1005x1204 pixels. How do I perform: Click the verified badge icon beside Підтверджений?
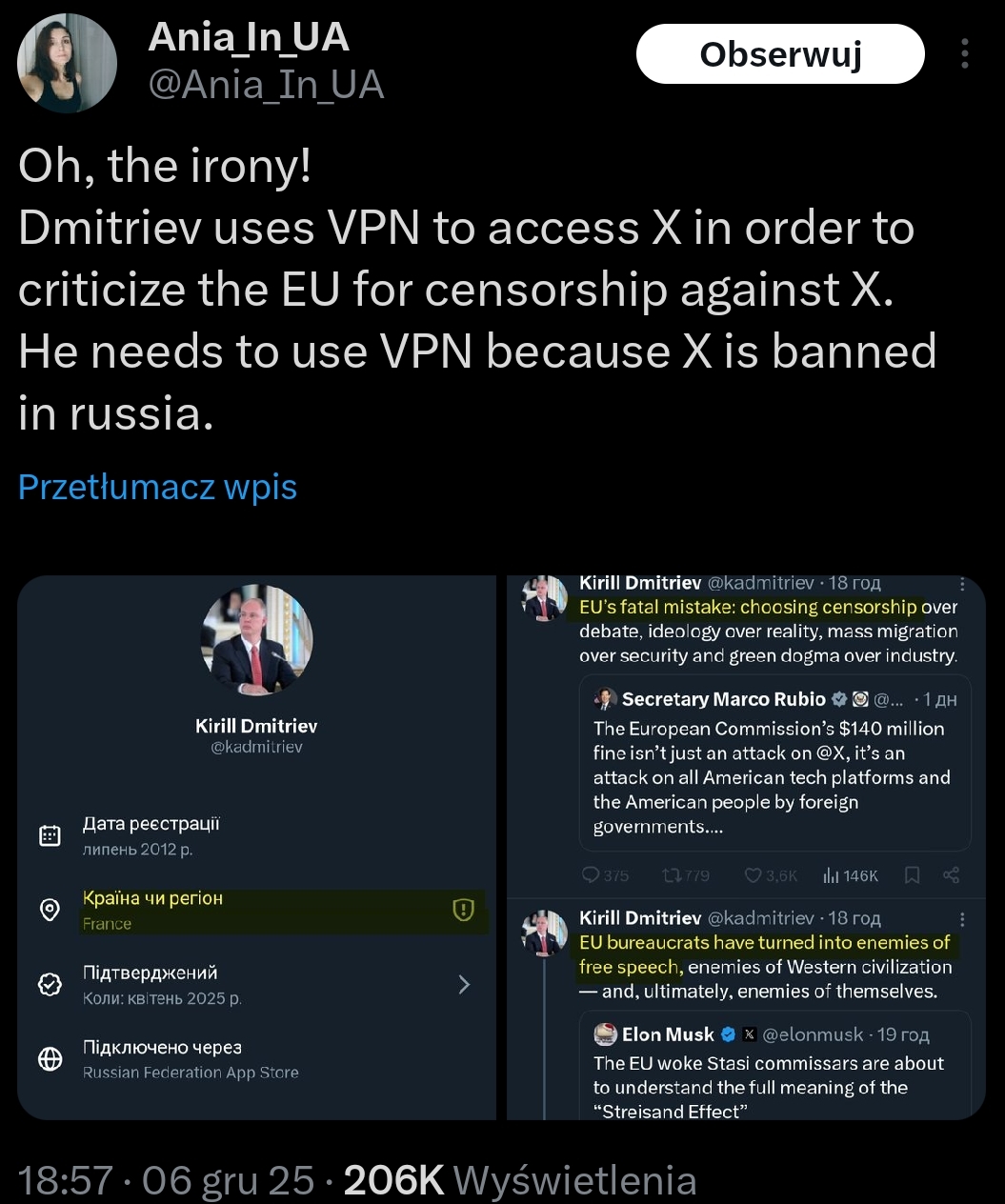pyautogui.click(x=50, y=984)
